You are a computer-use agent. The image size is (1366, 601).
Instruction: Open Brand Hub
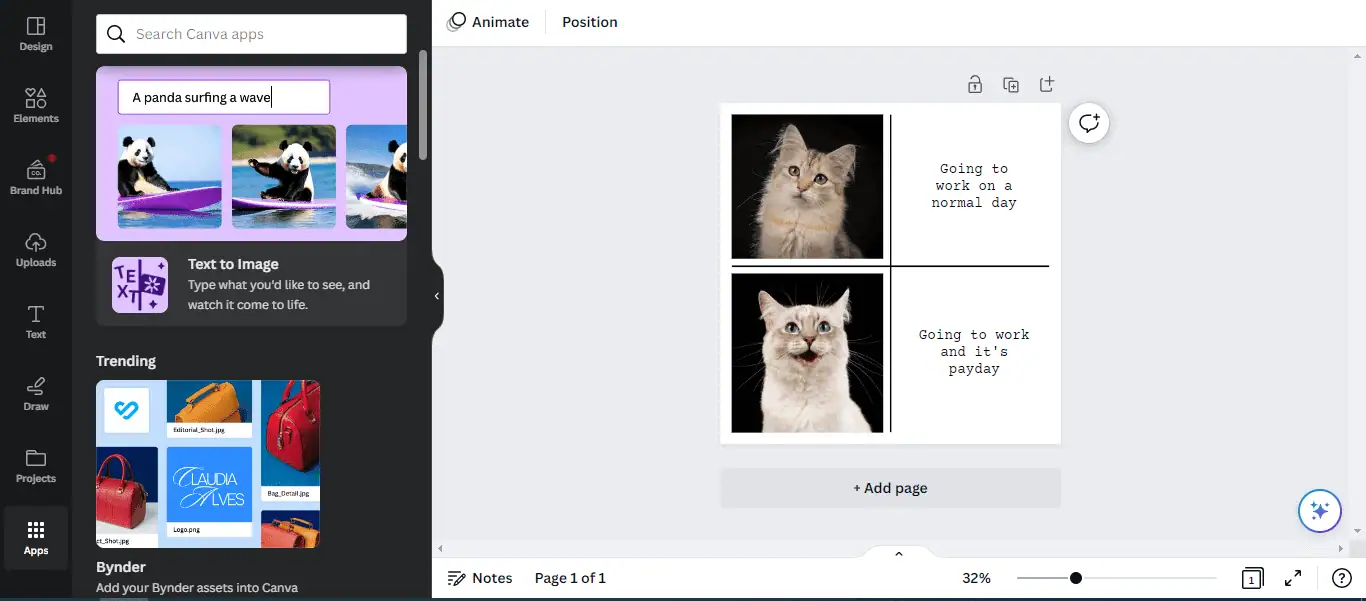[x=36, y=176]
